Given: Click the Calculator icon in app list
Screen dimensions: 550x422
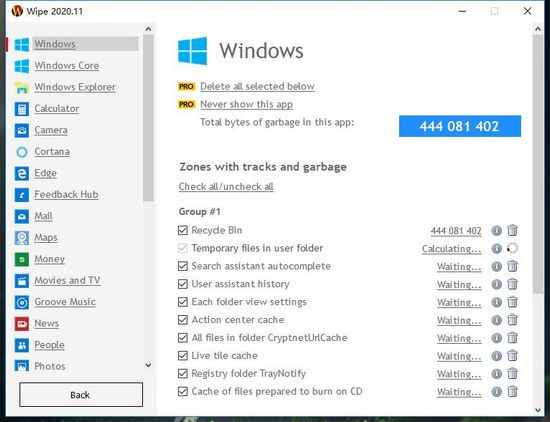Looking at the screenshot, I should click(x=22, y=109).
